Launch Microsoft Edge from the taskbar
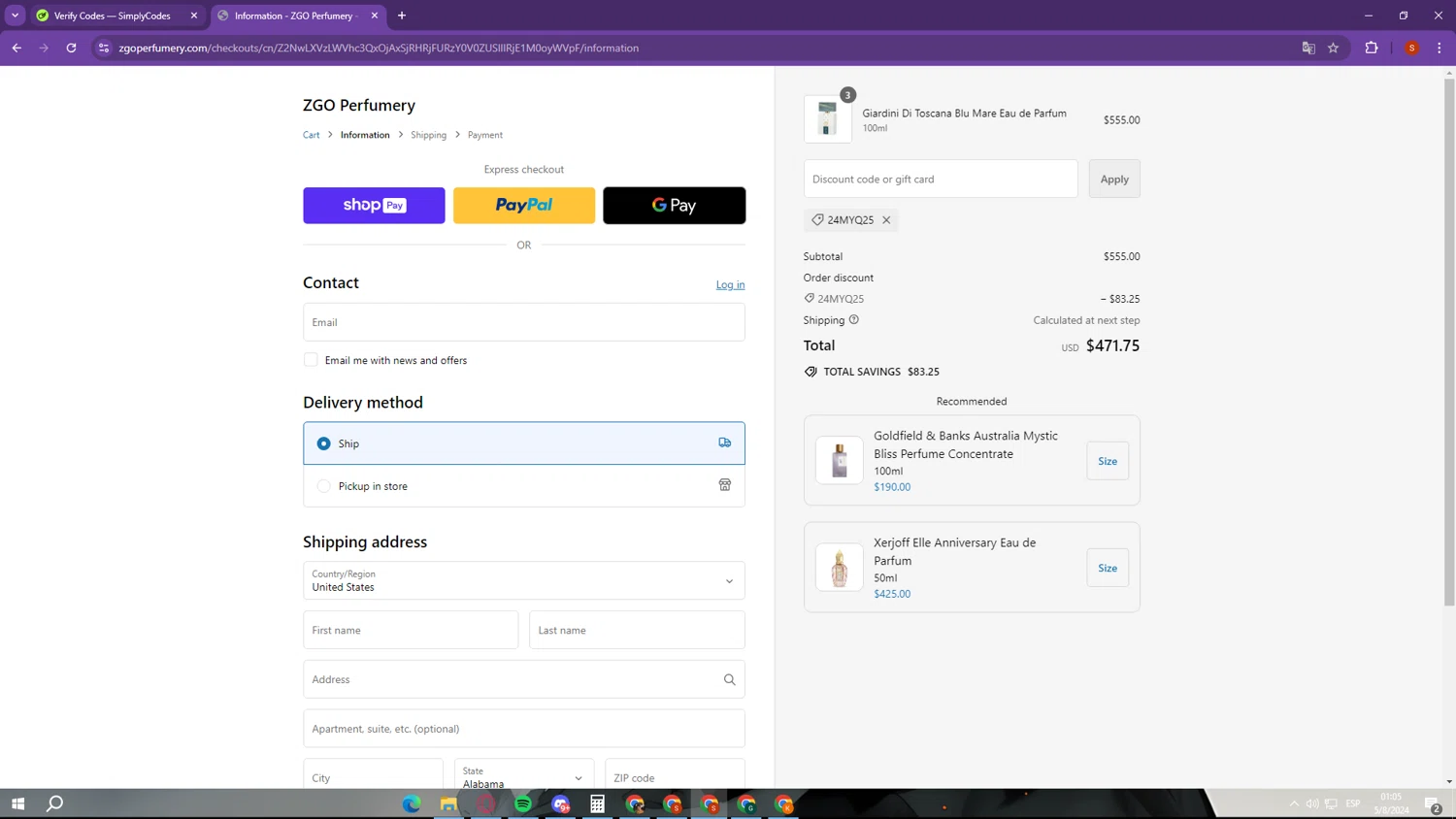The image size is (1456, 819). click(412, 803)
